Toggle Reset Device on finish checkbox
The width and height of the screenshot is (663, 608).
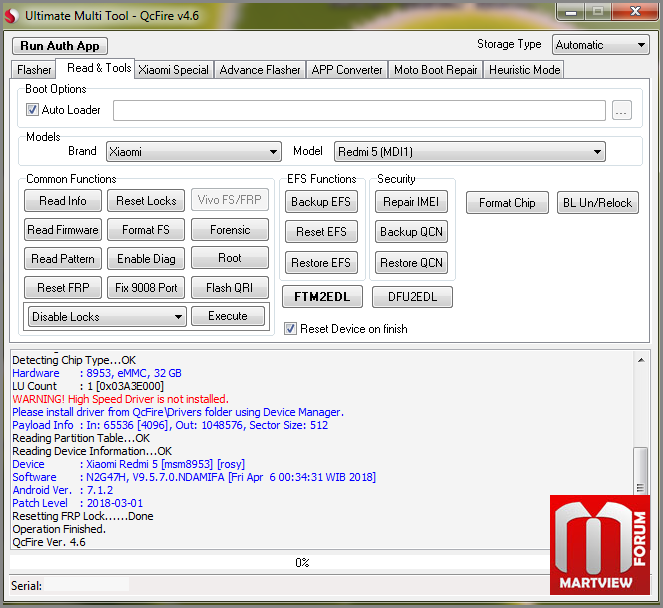click(x=290, y=329)
